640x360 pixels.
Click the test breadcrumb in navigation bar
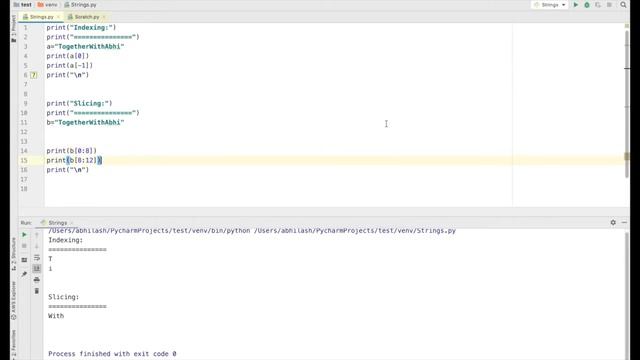[22, 5]
